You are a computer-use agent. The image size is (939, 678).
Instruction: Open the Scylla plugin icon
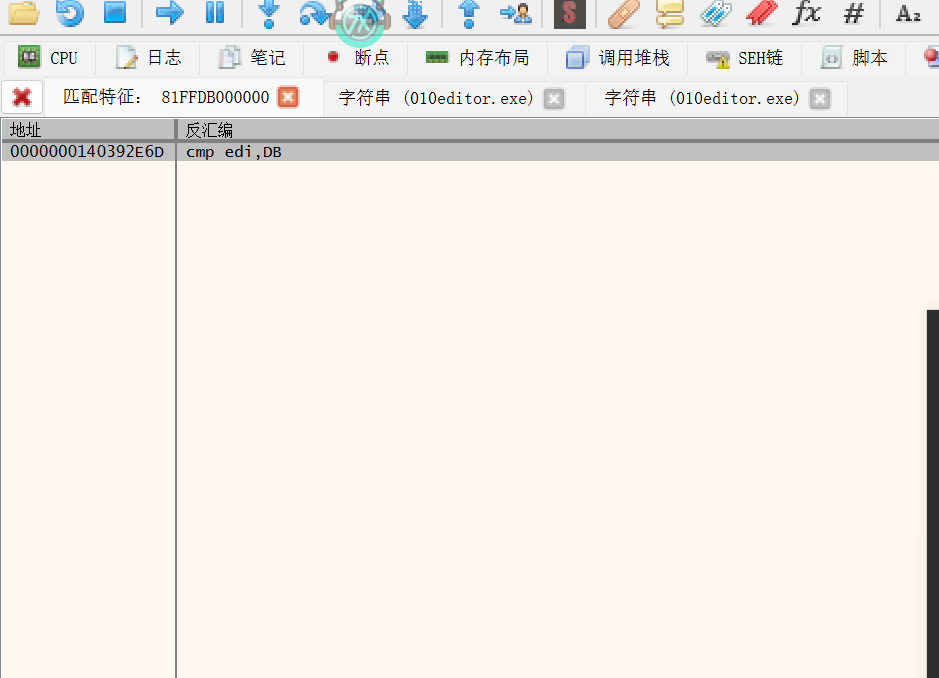coord(569,13)
